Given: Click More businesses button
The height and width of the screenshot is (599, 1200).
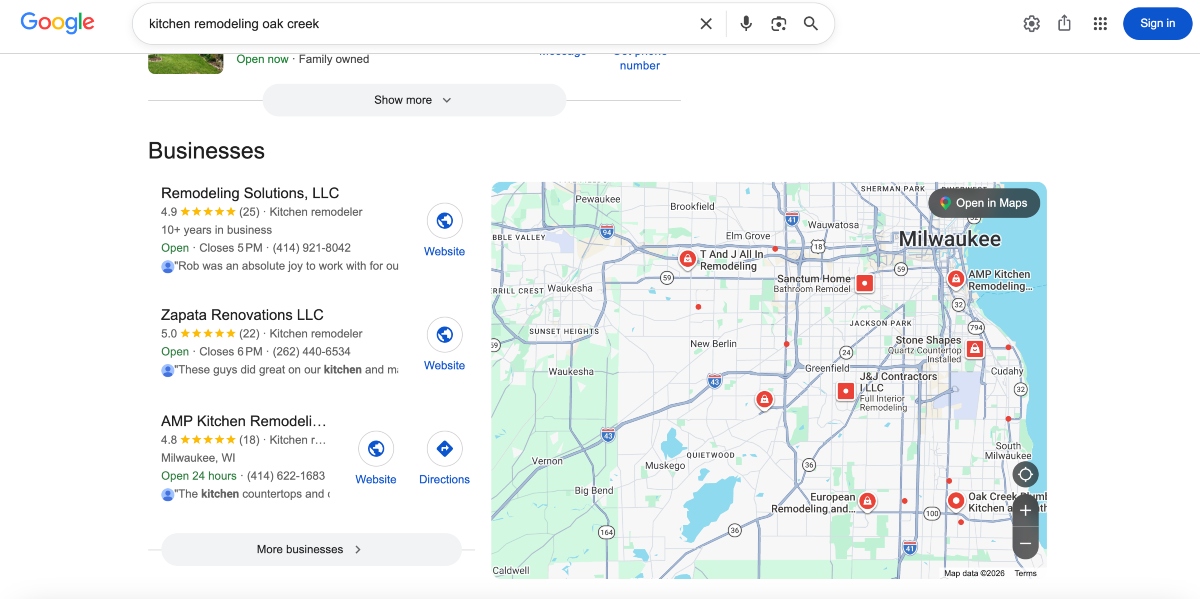Looking at the screenshot, I should coord(311,549).
